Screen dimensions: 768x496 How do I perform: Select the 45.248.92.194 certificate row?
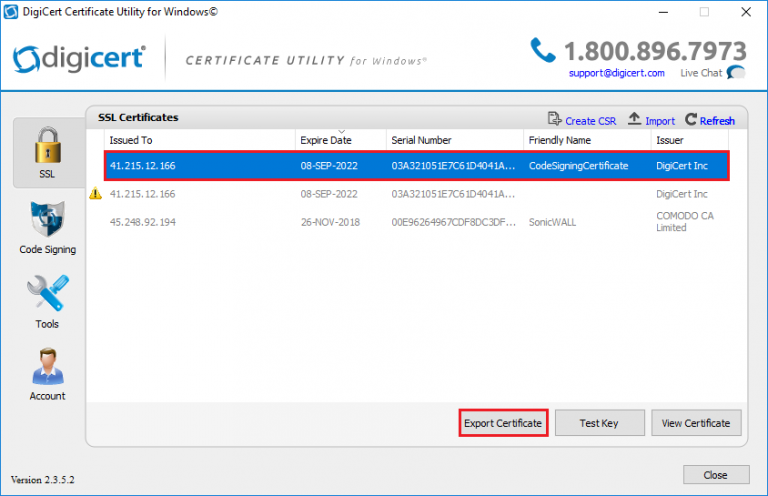(416, 222)
